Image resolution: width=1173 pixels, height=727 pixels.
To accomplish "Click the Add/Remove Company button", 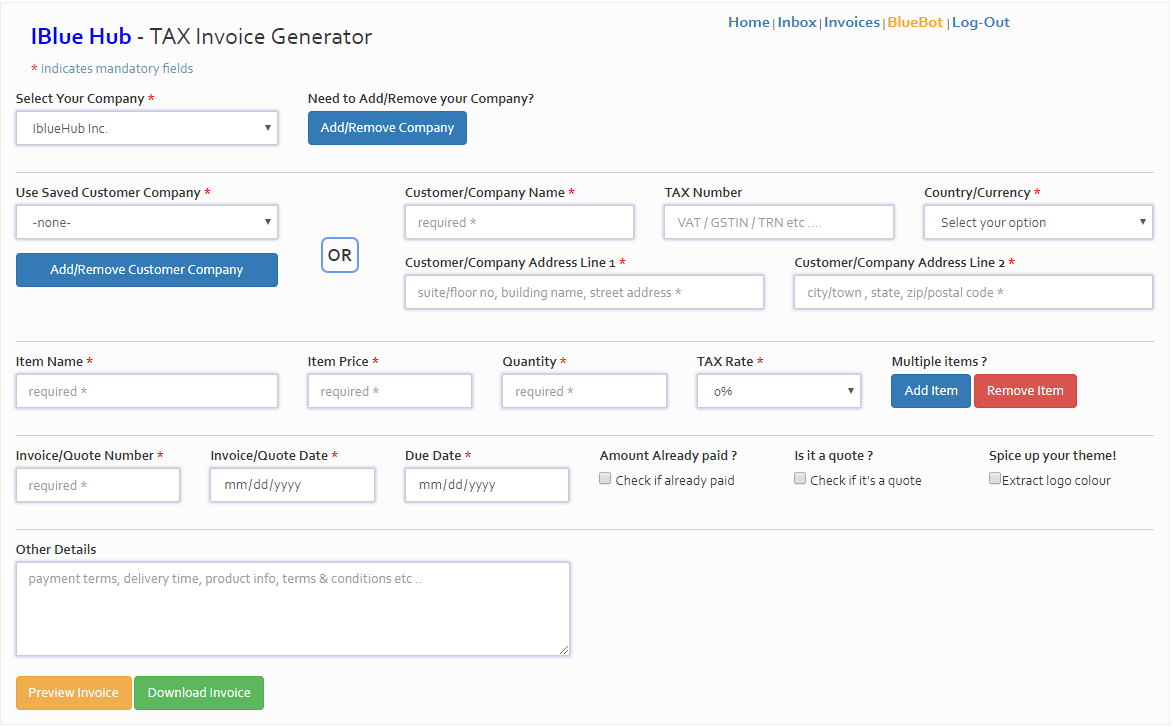I will click(387, 128).
